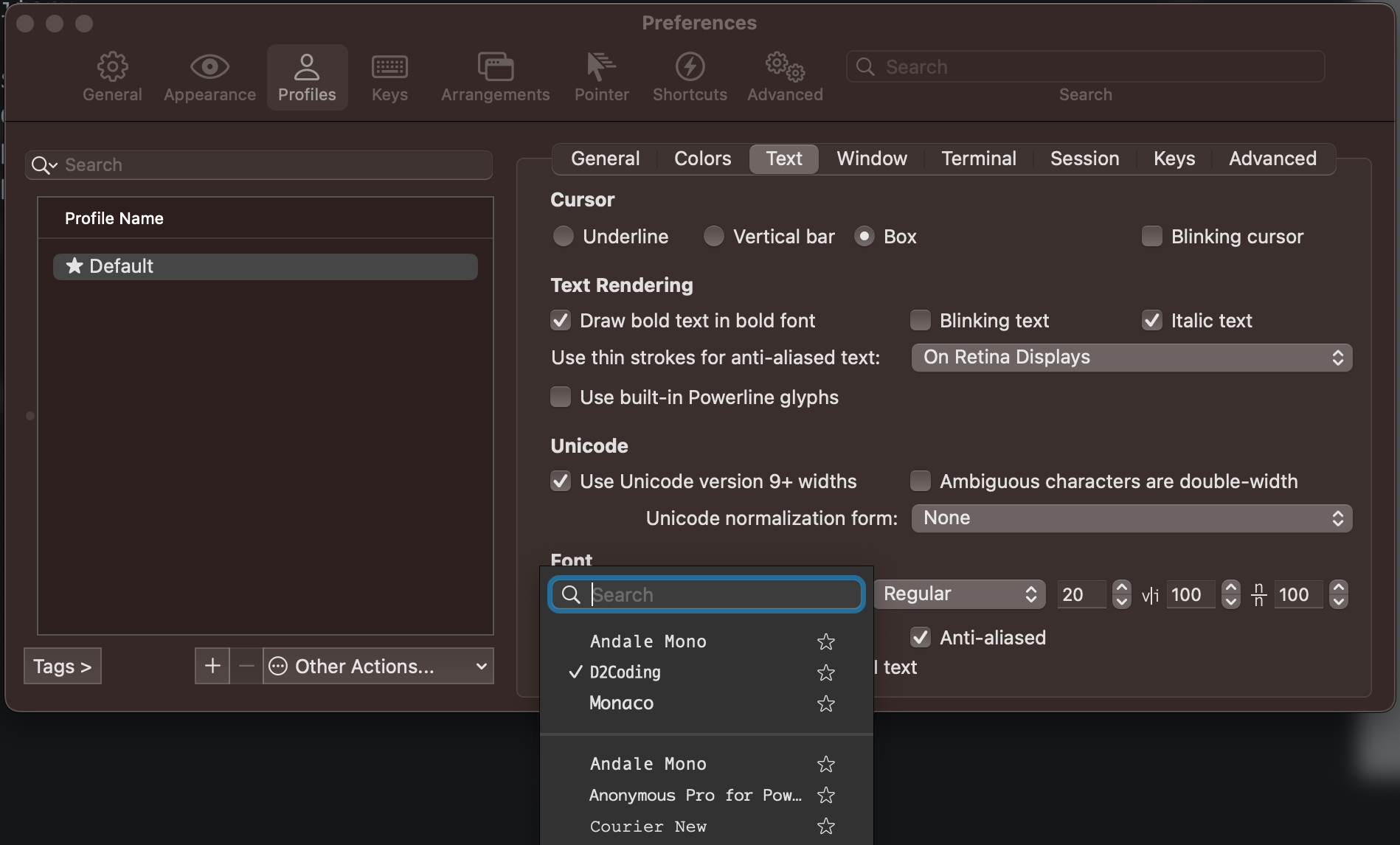Switch to the Window tab

871,159
